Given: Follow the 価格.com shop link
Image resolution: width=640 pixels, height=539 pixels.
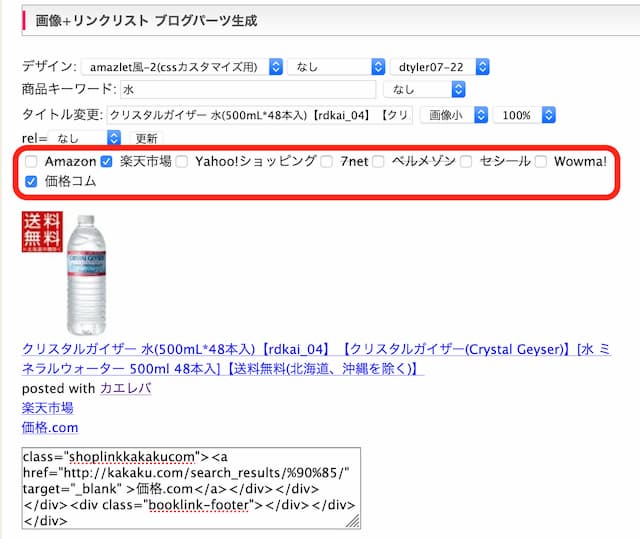Looking at the screenshot, I should (50, 427).
